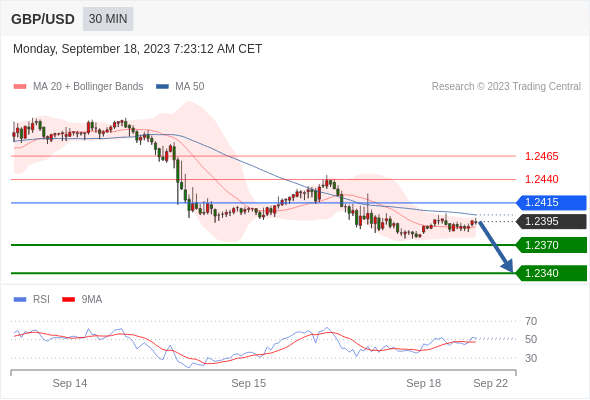Click the Research © 2023 Trading Central credit
This screenshot has width=590, height=400.
[x=506, y=87]
